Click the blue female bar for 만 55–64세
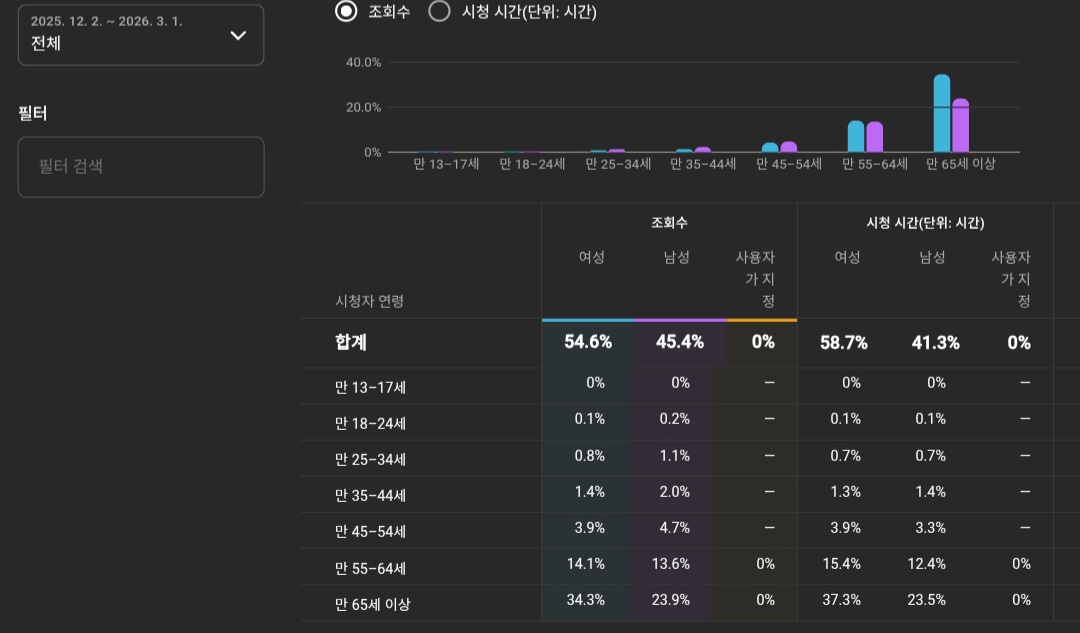Viewport: 1080px width, 633px height. click(856, 137)
